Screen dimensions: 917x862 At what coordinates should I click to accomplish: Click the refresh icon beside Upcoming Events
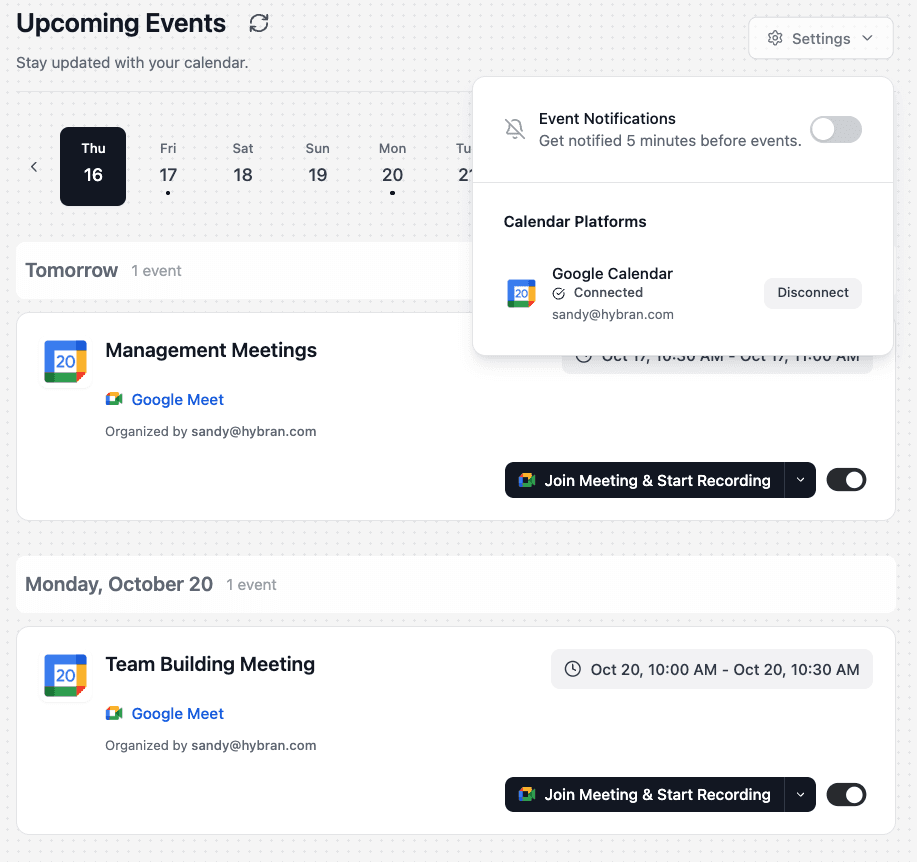pos(259,23)
